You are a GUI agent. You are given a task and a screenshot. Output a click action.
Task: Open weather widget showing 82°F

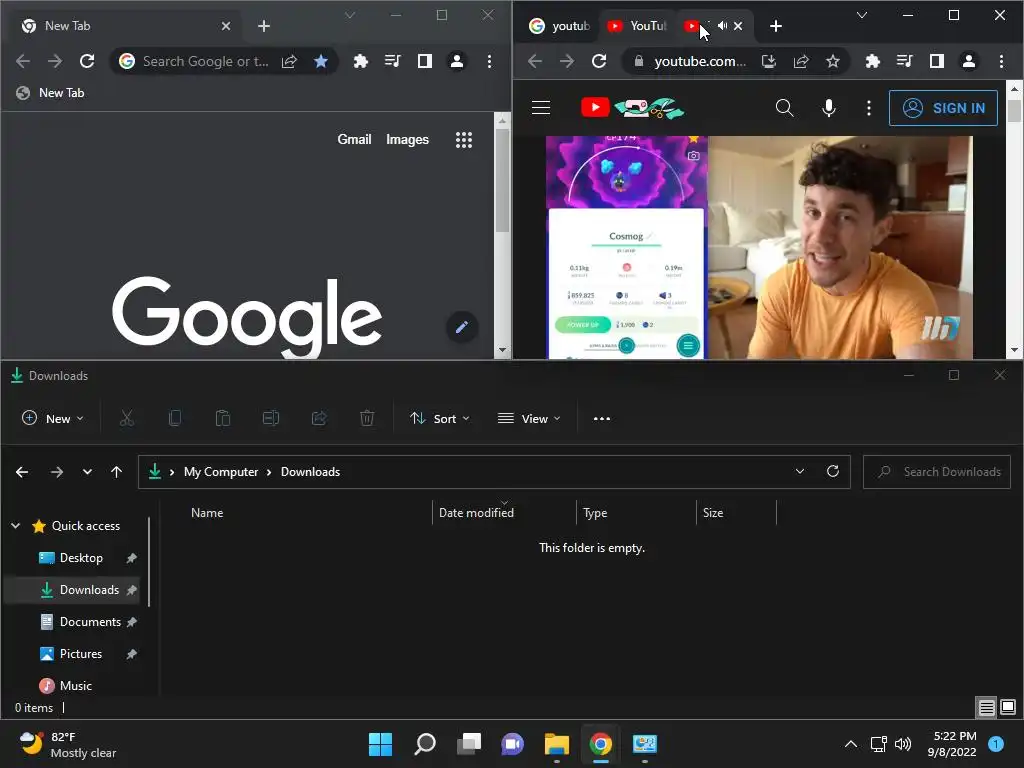pos(67,744)
